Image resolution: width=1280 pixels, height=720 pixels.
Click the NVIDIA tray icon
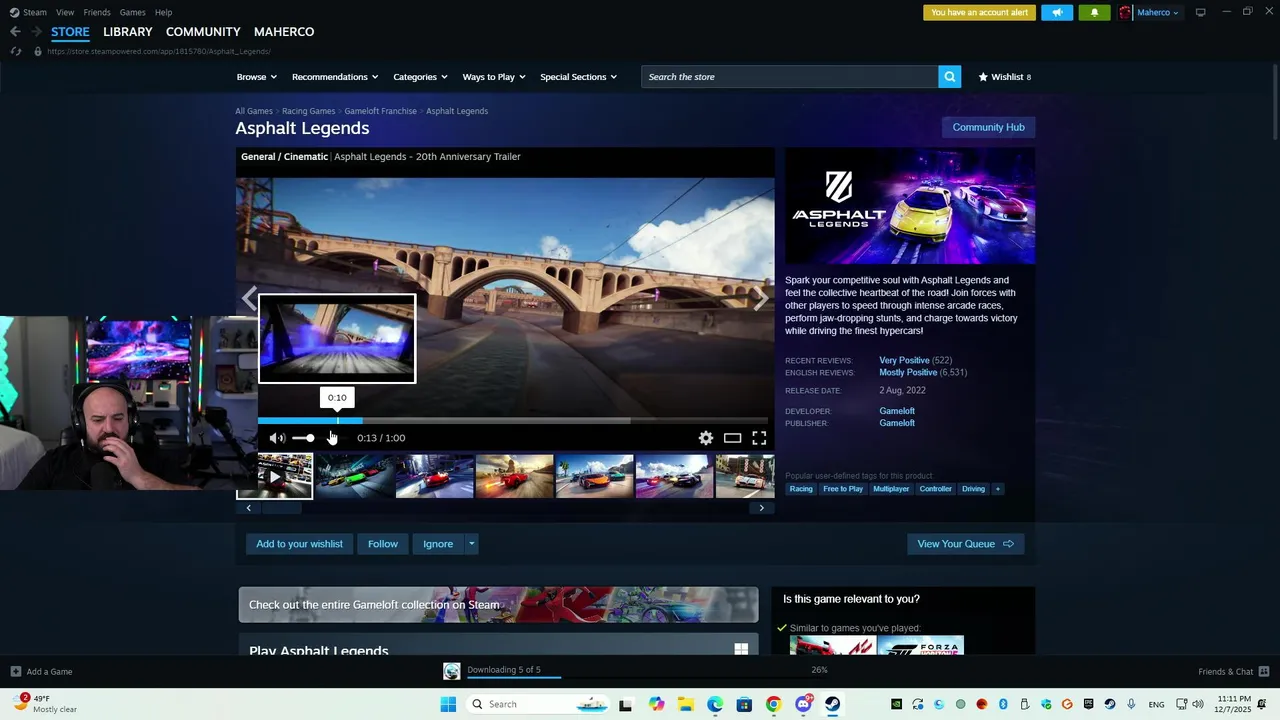896,704
